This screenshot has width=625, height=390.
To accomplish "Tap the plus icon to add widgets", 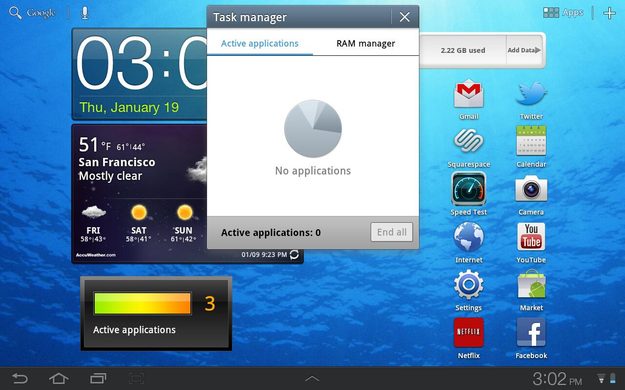I will tap(609, 13).
